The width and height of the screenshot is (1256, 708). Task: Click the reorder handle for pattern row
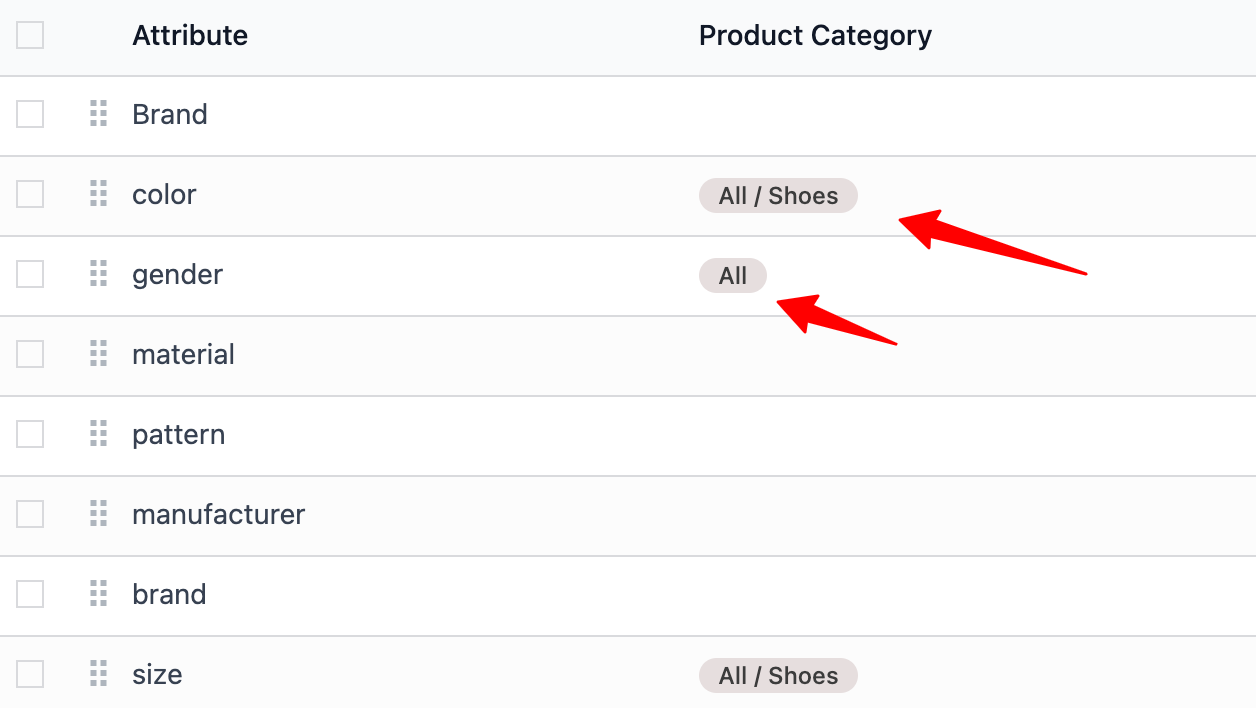tap(98, 434)
